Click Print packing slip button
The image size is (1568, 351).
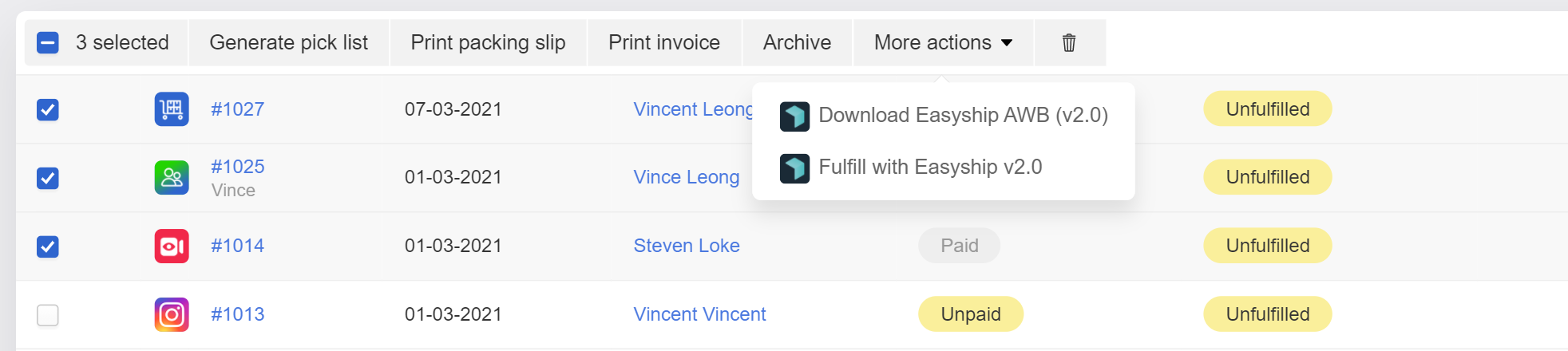pyautogui.click(x=488, y=43)
